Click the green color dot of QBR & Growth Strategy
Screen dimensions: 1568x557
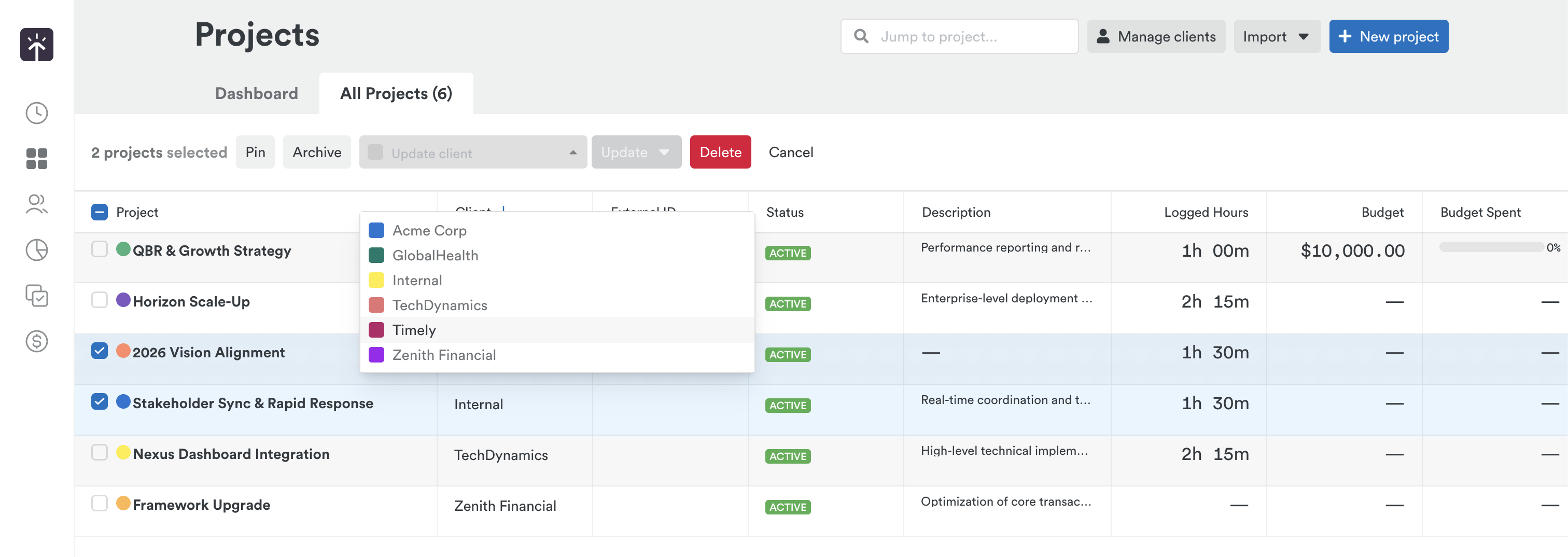click(x=123, y=249)
